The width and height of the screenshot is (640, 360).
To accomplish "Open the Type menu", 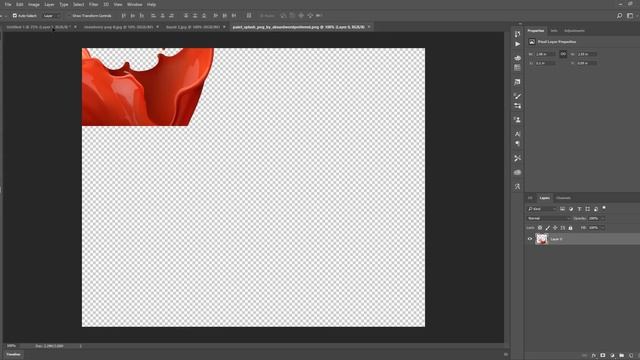I will [x=64, y=4].
